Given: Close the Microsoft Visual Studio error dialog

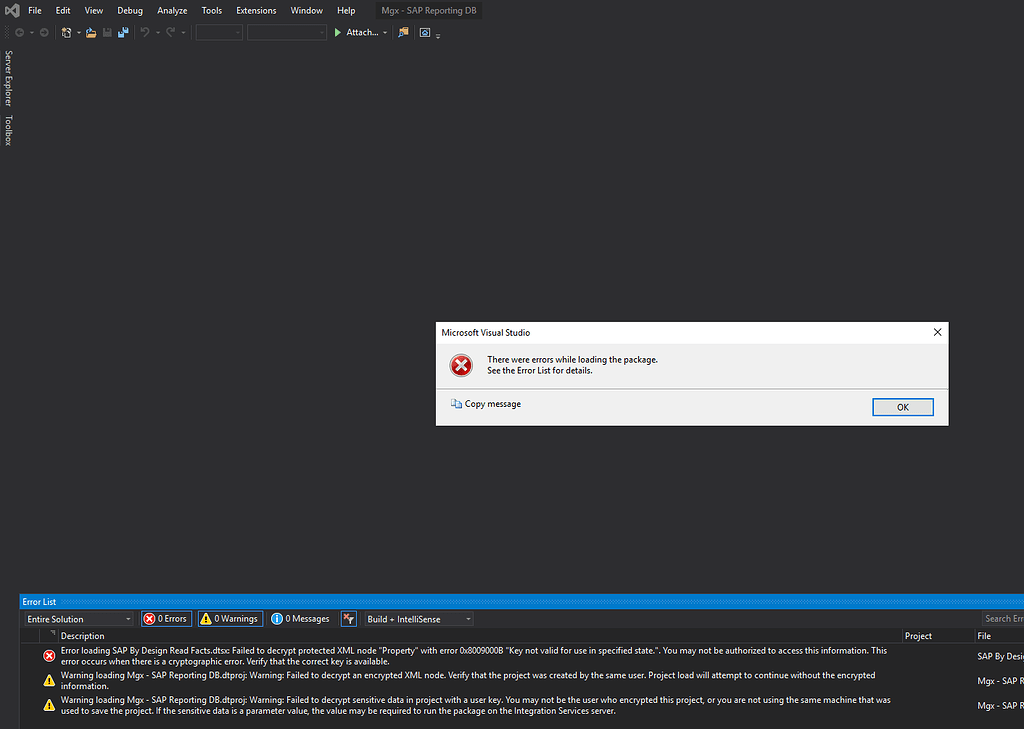Looking at the screenshot, I should (937, 332).
